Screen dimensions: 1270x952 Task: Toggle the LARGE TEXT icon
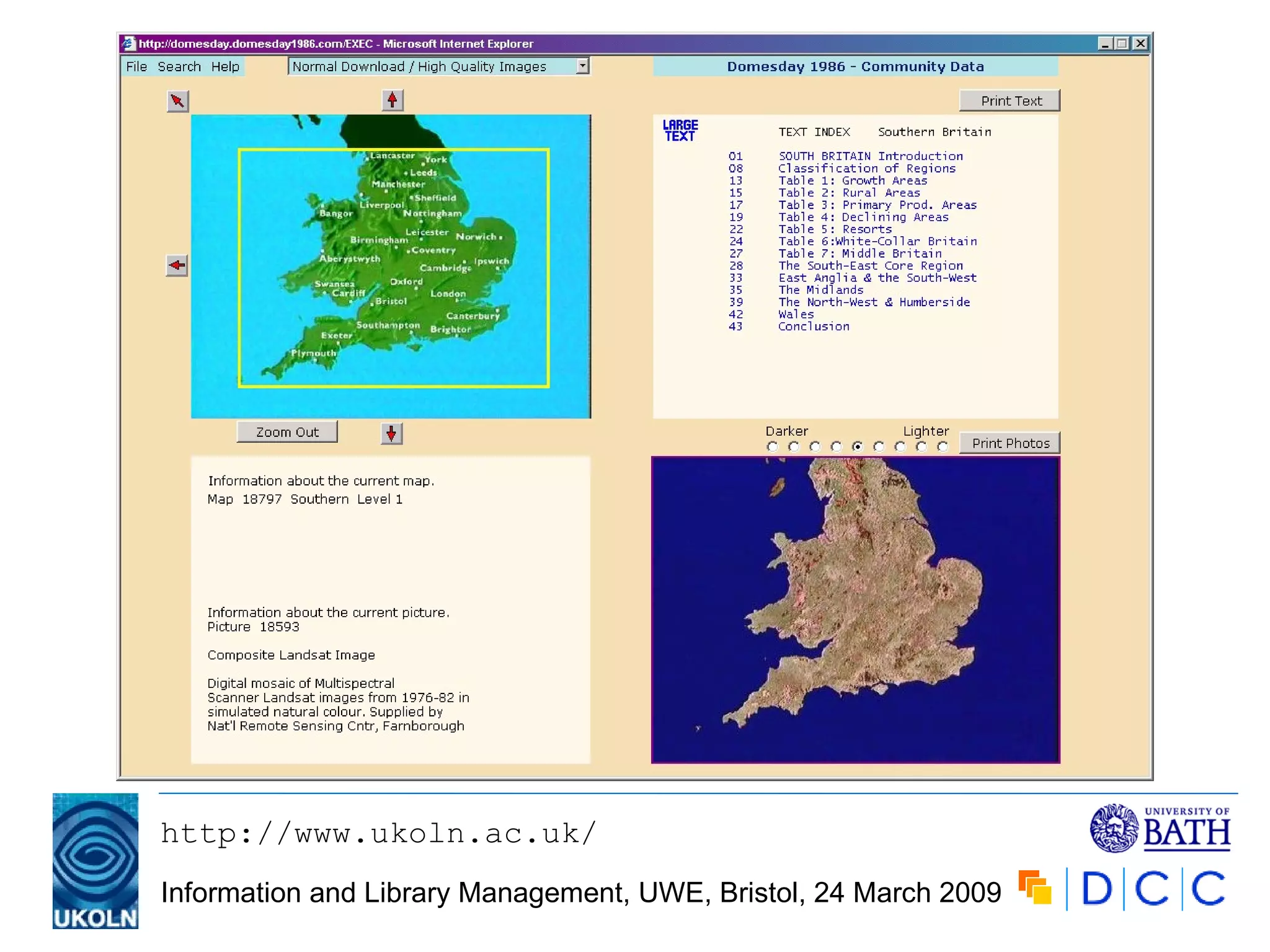pos(680,131)
